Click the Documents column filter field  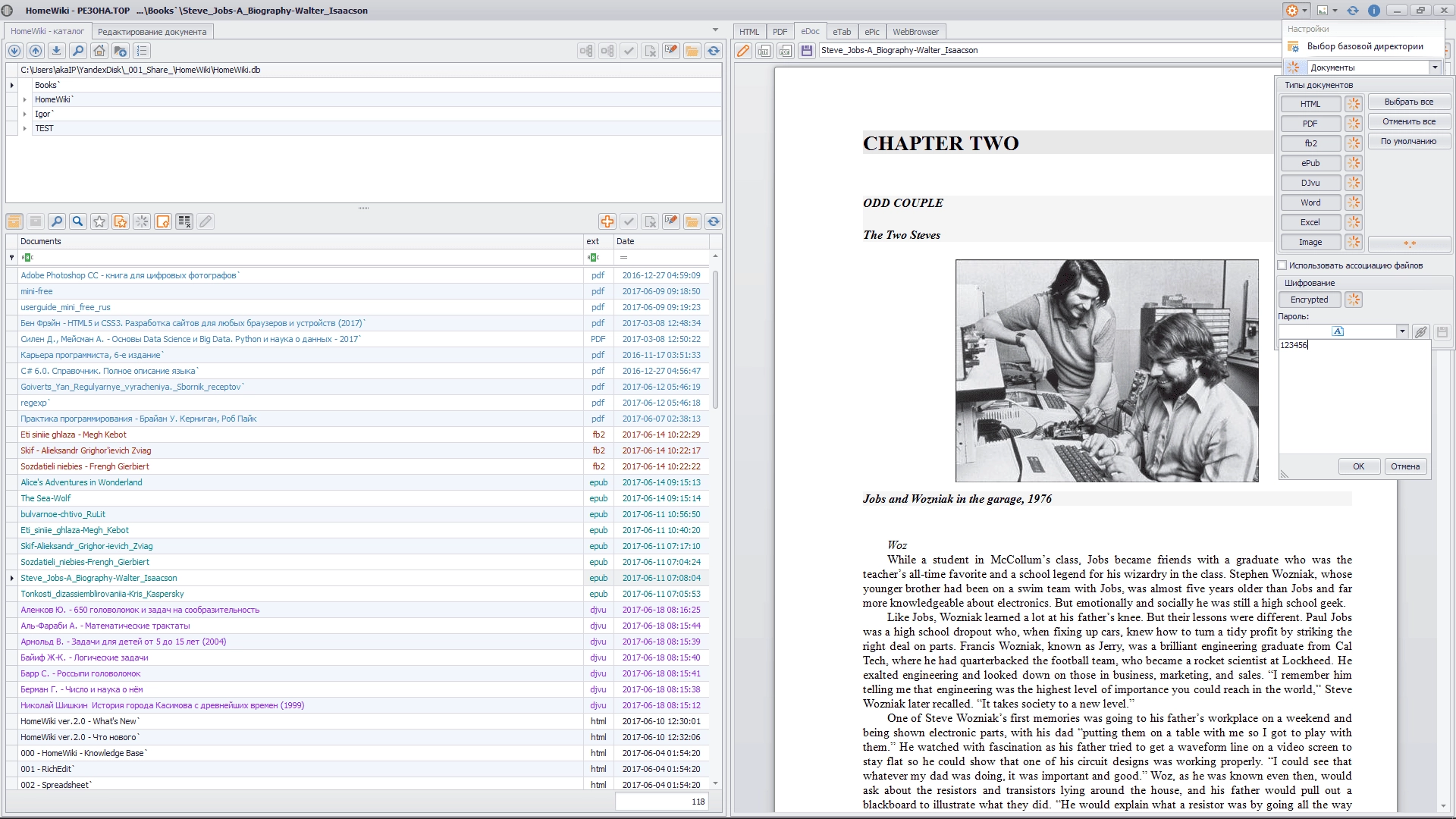[x=302, y=257]
